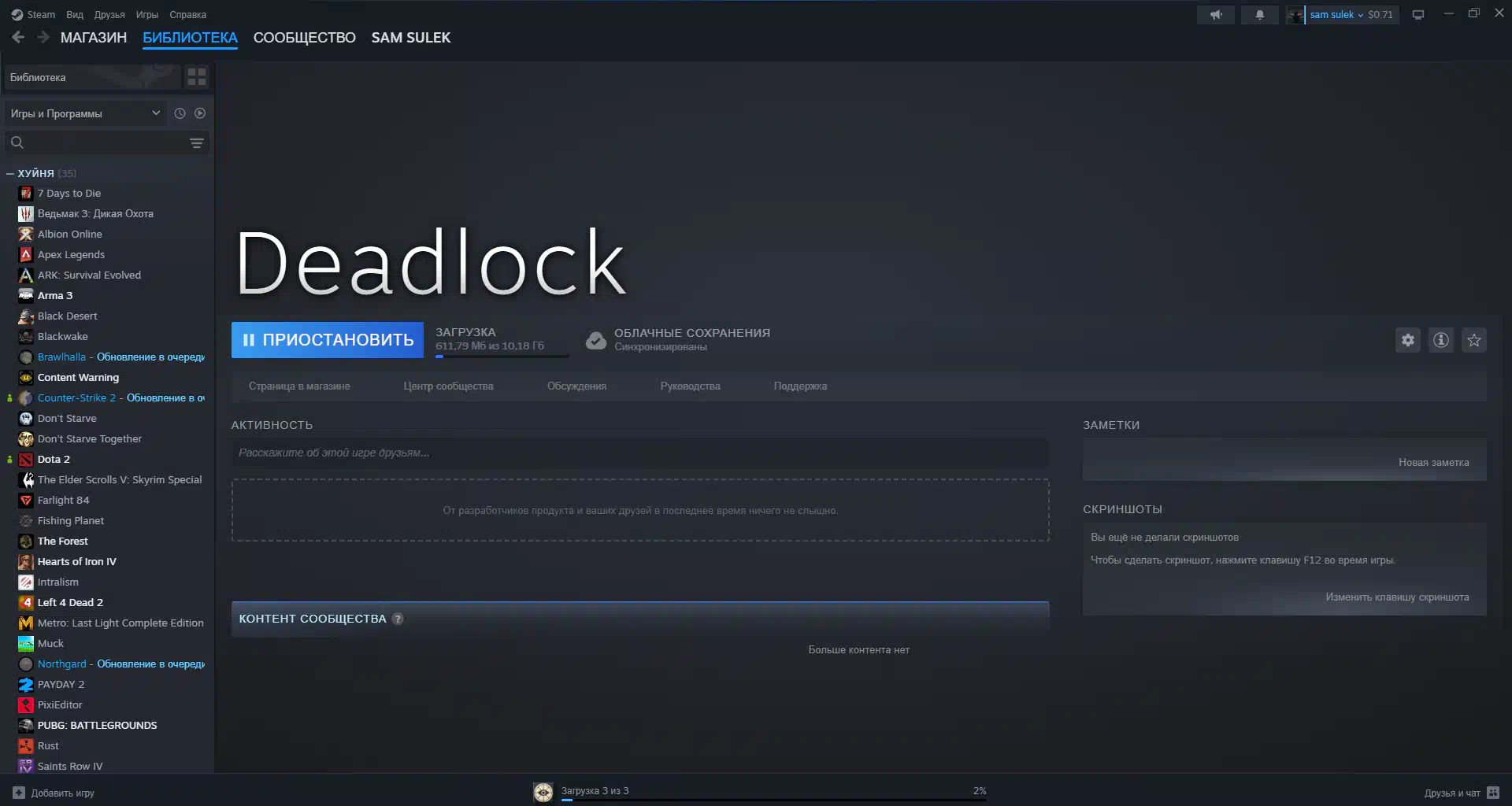This screenshot has width=1512, height=806.
Task: Open Big Picture mode monitor icon
Action: pos(1418,15)
